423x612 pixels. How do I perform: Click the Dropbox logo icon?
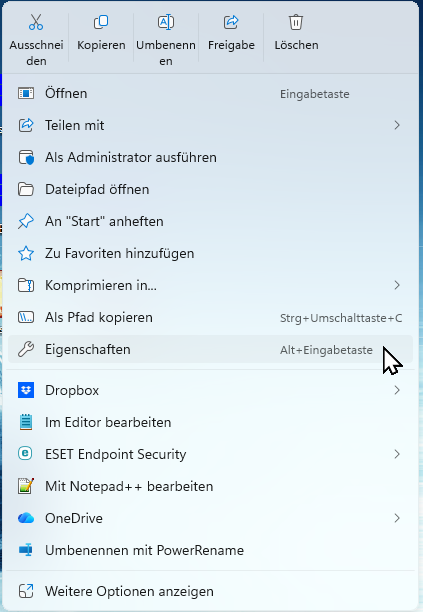(x=26, y=390)
